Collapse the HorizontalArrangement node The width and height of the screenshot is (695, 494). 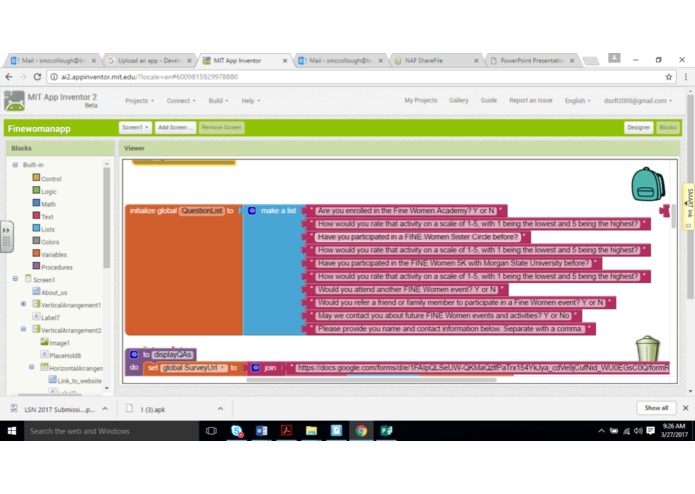click(x=31, y=367)
